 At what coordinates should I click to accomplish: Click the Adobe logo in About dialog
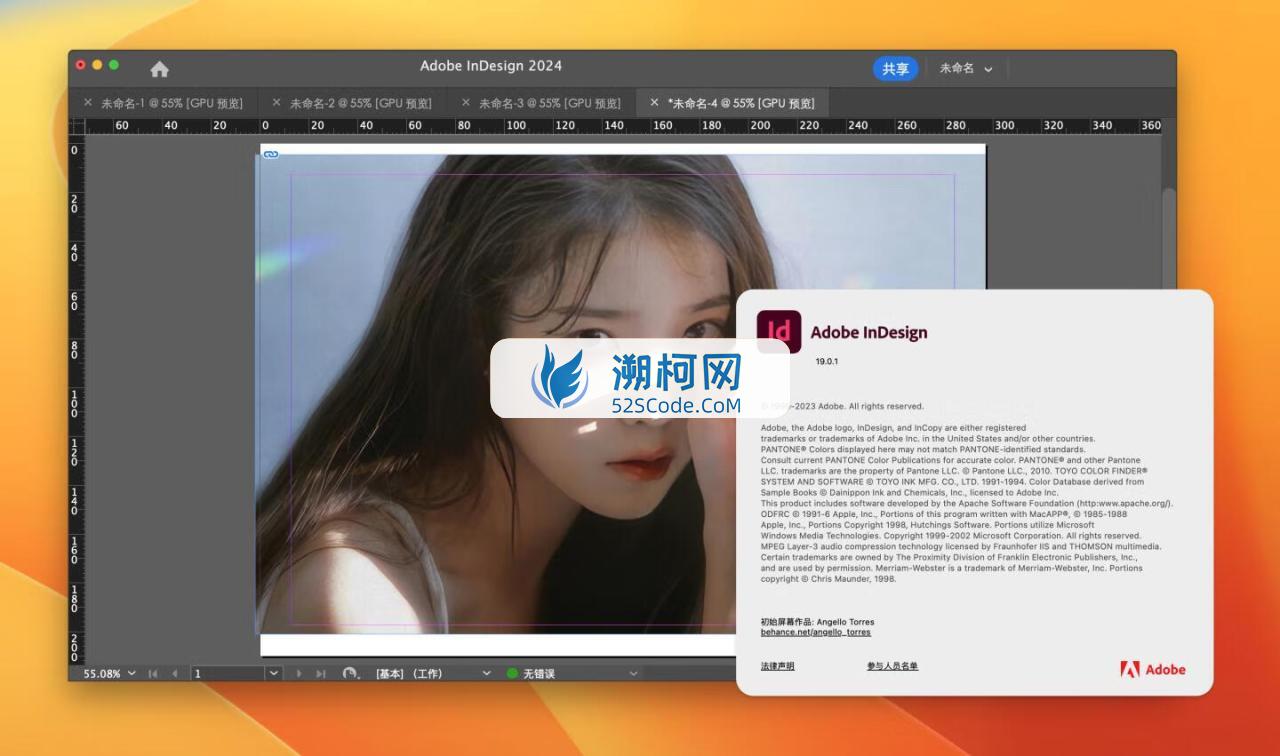pos(1153,669)
